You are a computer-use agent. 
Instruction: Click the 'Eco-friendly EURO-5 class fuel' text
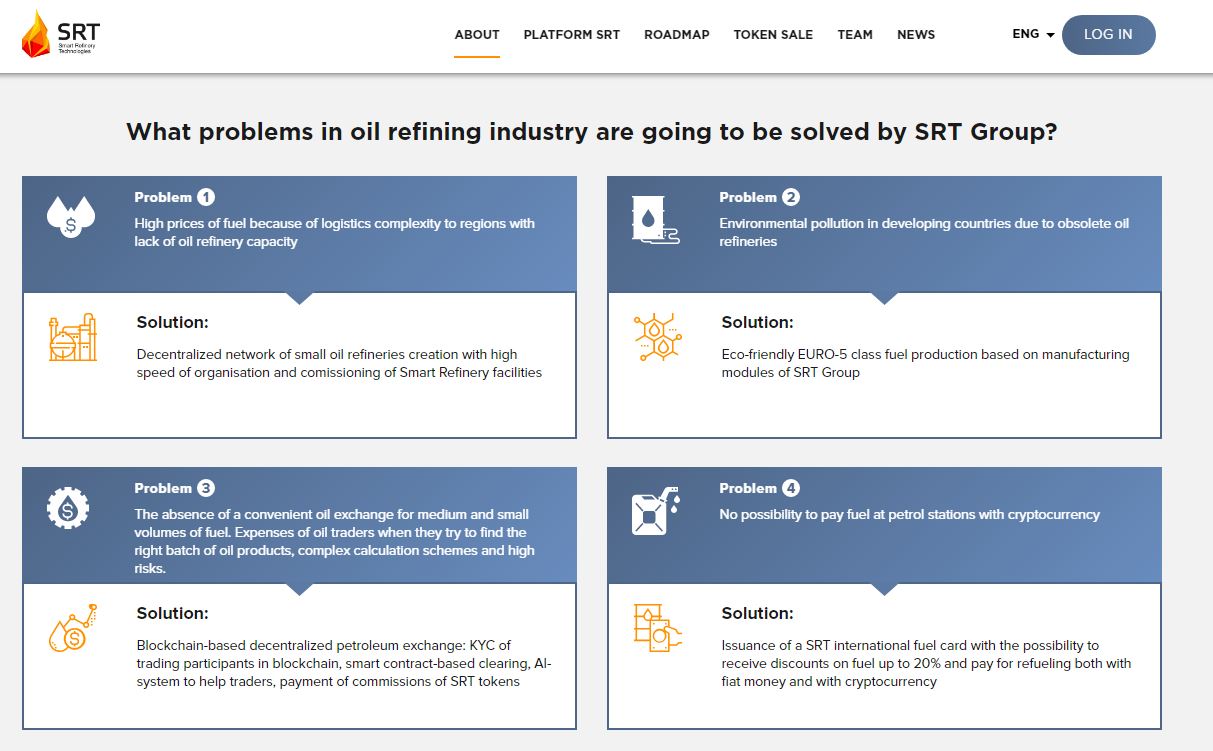[x=925, y=363]
